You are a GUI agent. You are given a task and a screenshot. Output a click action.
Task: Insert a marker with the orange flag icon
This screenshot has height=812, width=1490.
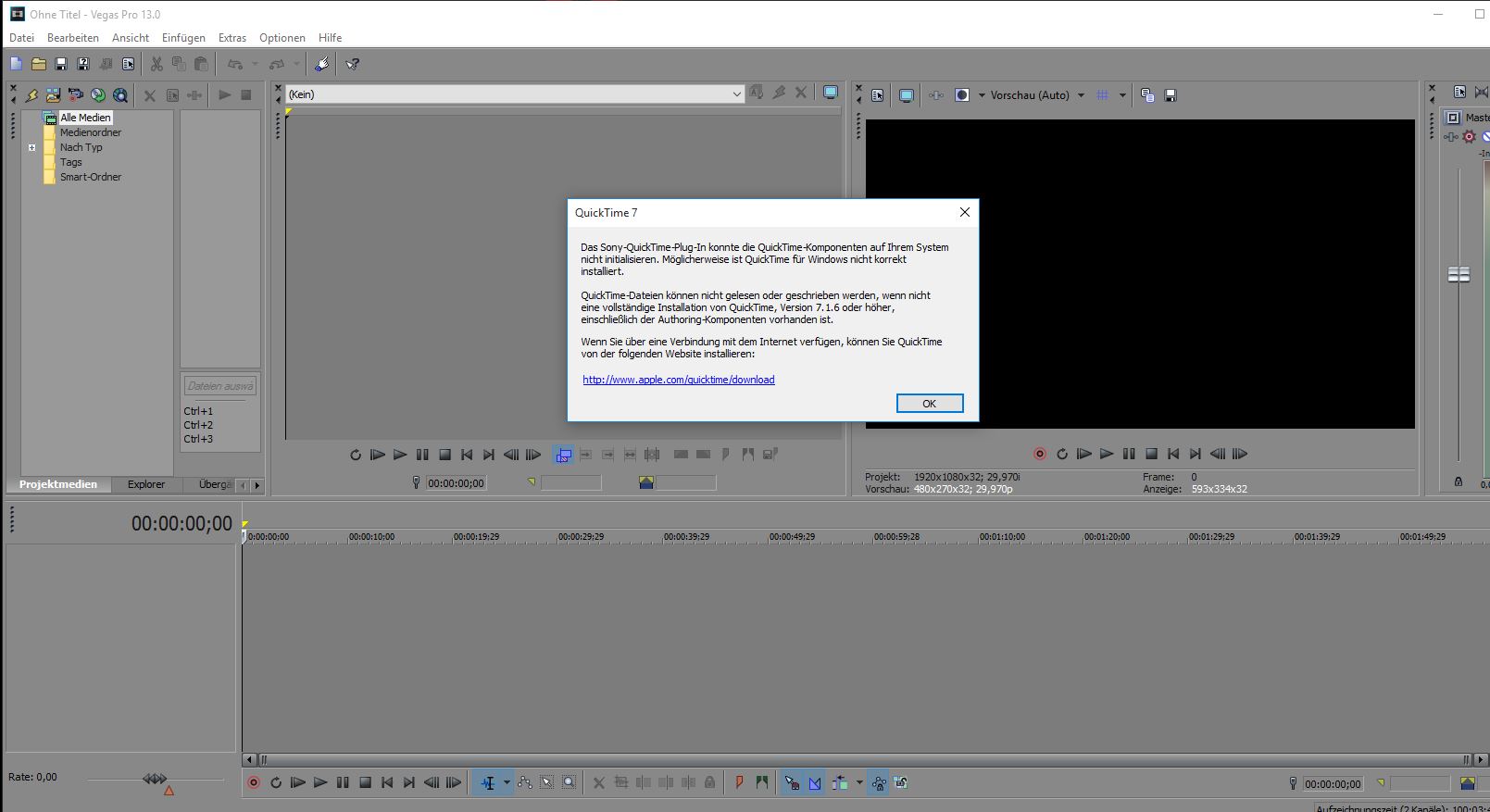coord(739,782)
